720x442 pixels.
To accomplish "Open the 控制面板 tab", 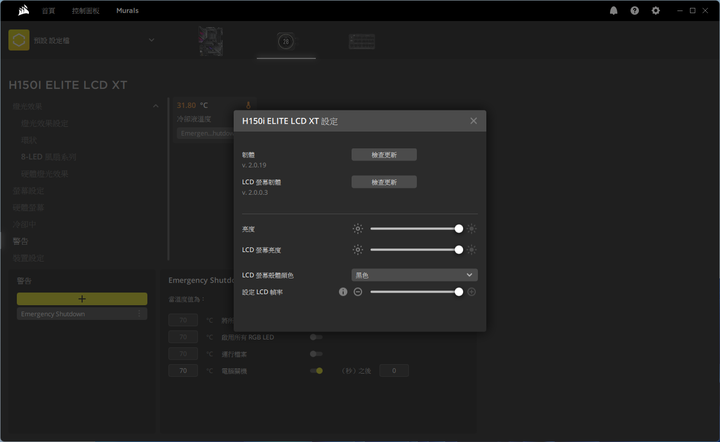I will (85, 11).
